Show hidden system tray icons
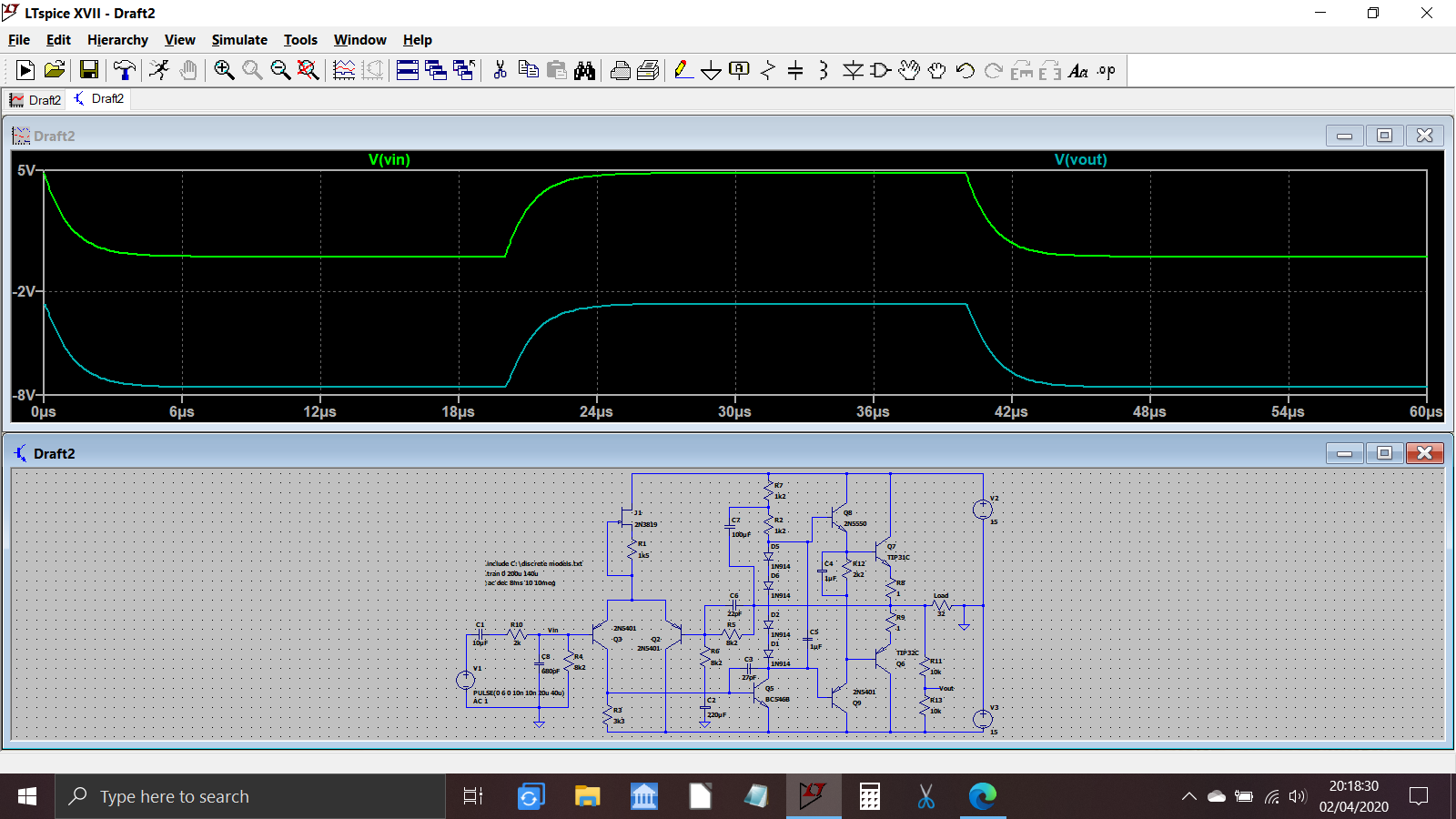Image resolution: width=1456 pixels, height=819 pixels. pyautogui.click(x=1189, y=796)
